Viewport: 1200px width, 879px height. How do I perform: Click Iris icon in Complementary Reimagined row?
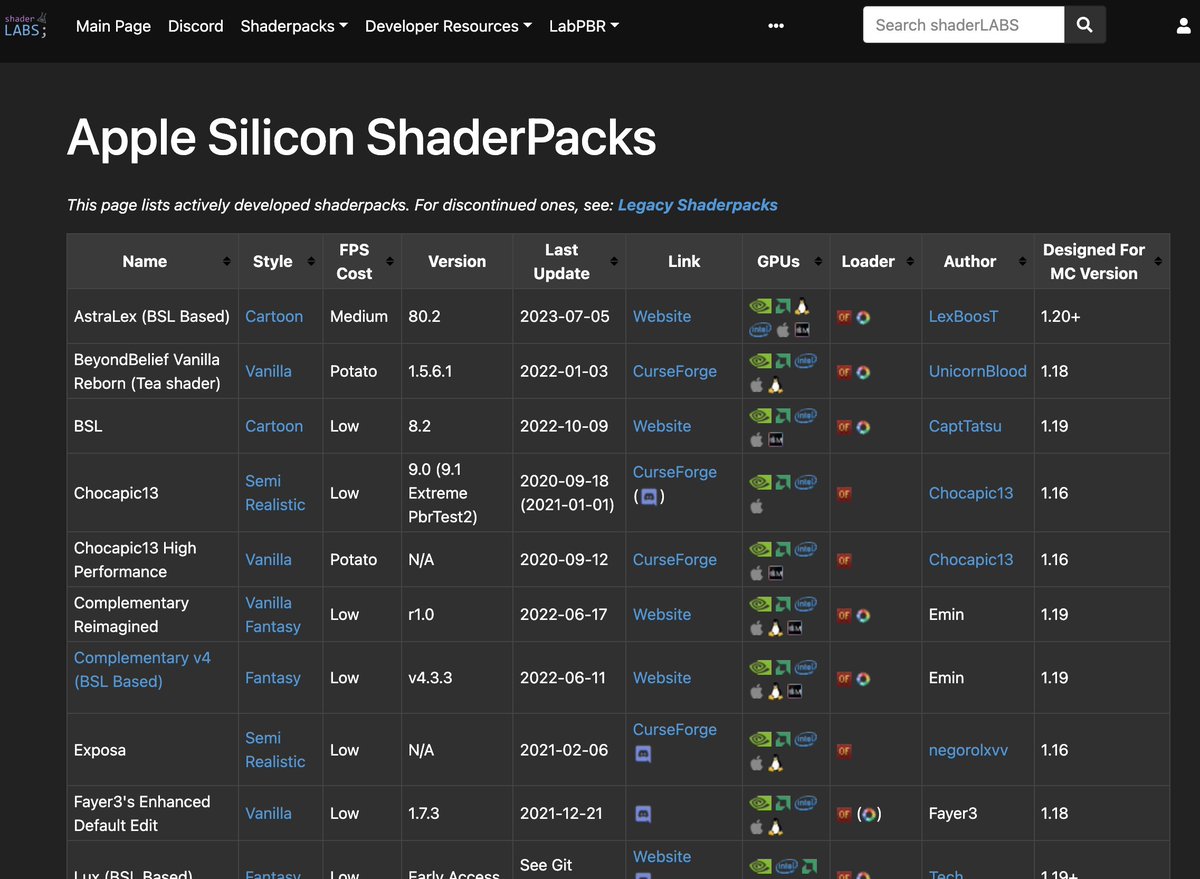pyautogui.click(x=863, y=615)
